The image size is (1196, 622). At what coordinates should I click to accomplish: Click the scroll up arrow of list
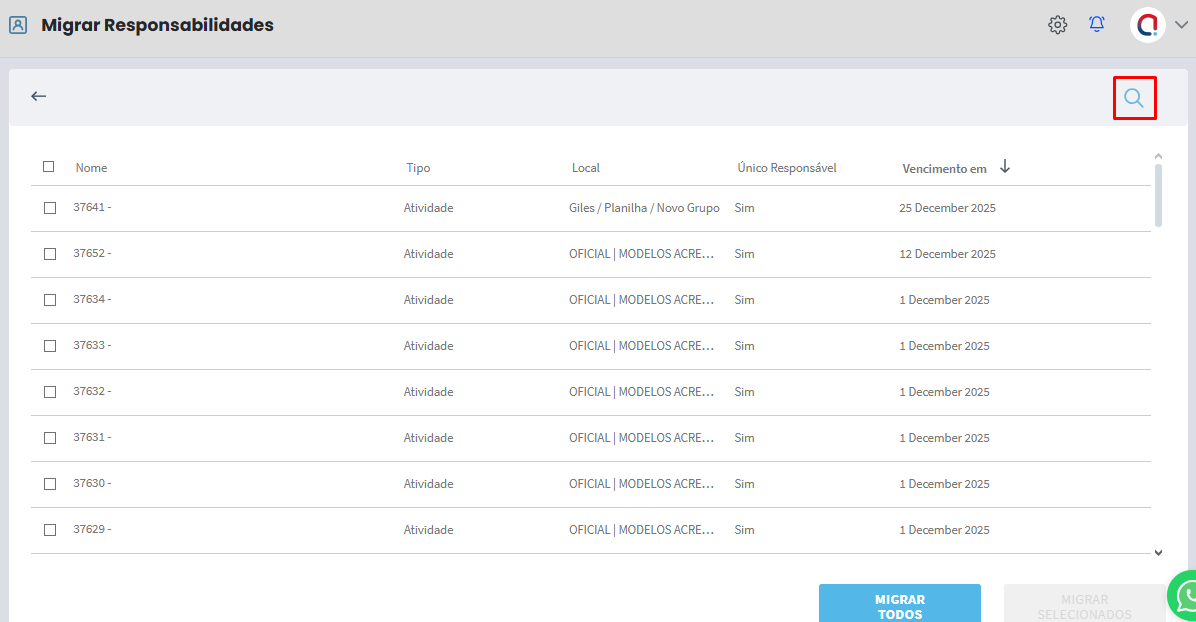(1158, 156)
